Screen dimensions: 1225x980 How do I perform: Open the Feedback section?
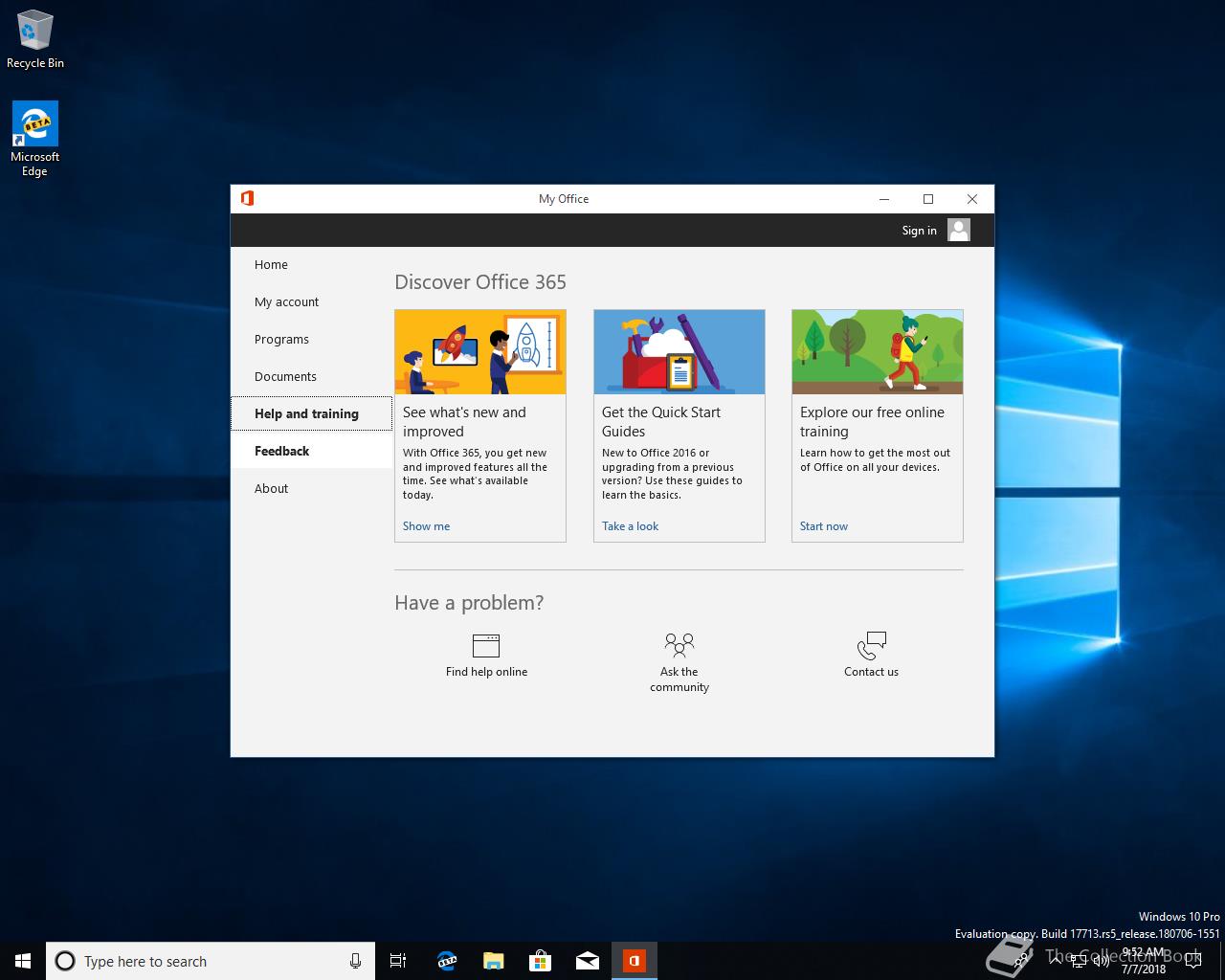click(x=311, y=451)
